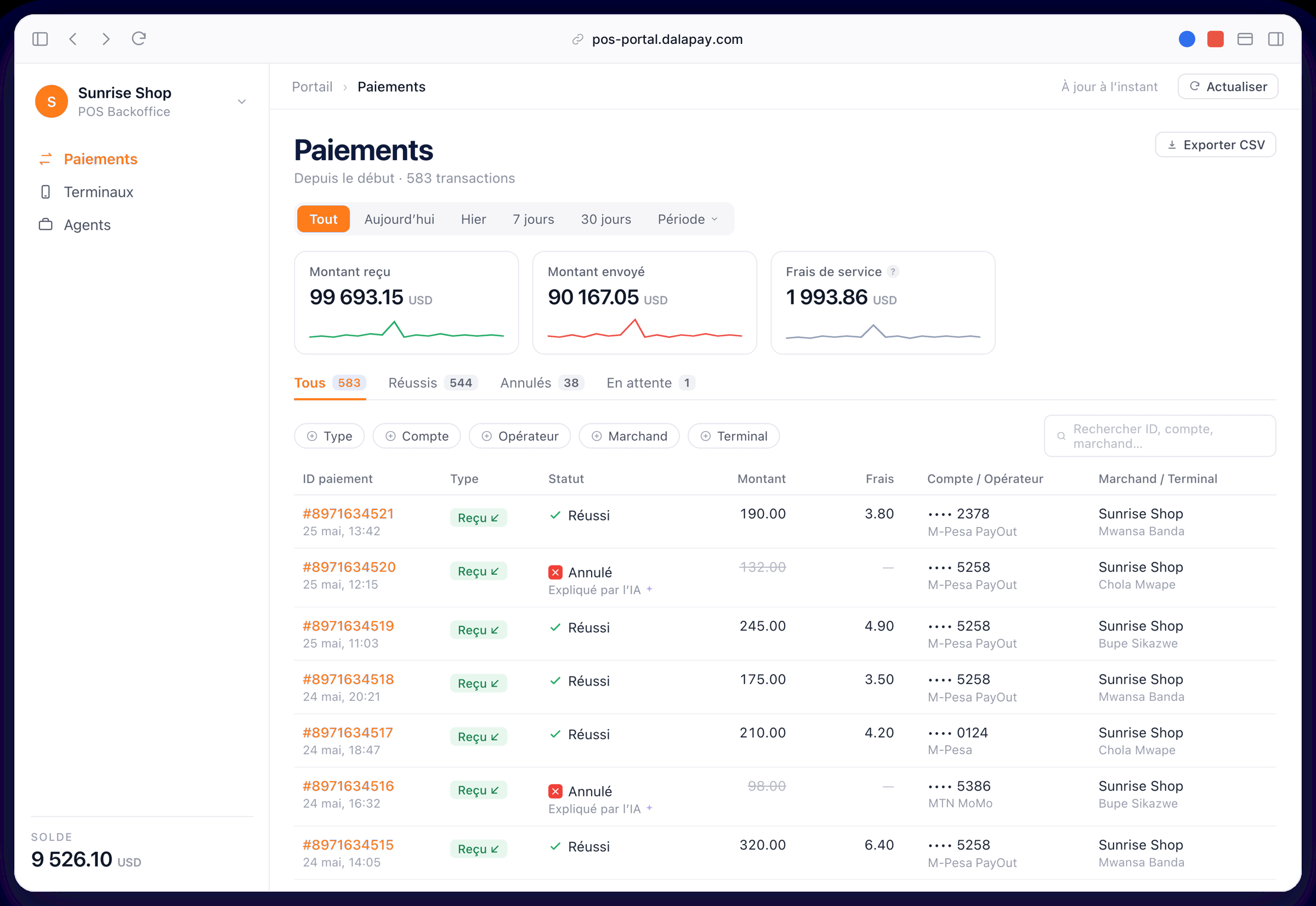
Task: Toggle the browser sidebar panel icon
Action: (x=39, y=38)
